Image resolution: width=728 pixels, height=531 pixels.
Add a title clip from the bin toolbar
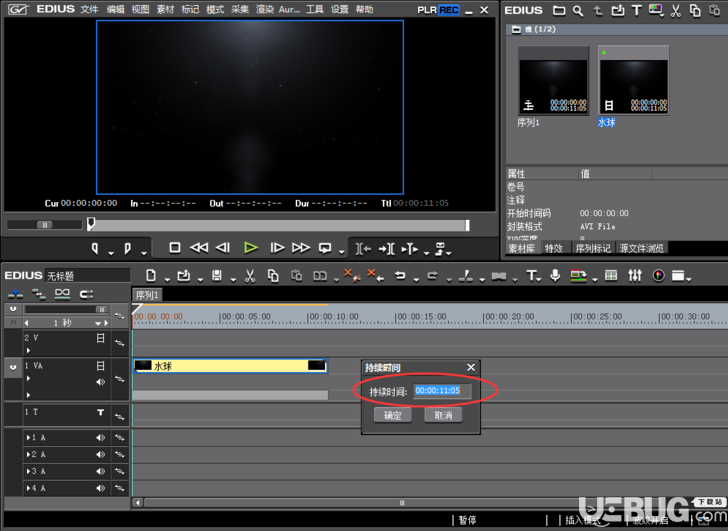[x=637, y=10]
